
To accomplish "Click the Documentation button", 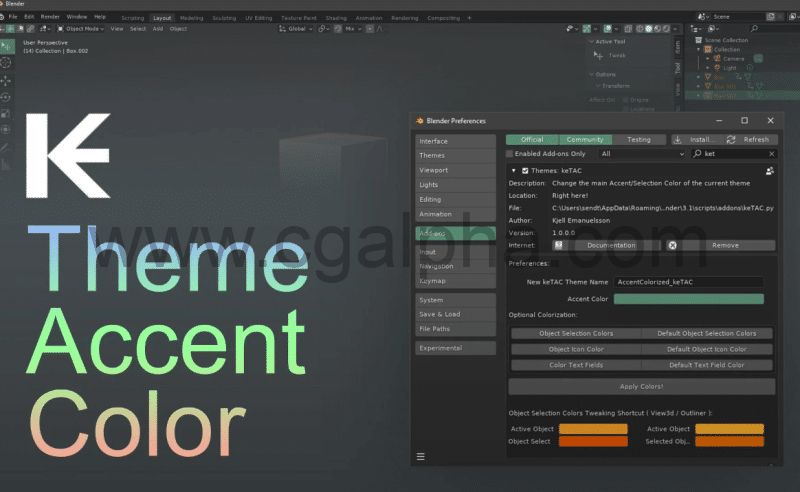I will point(607,245).
